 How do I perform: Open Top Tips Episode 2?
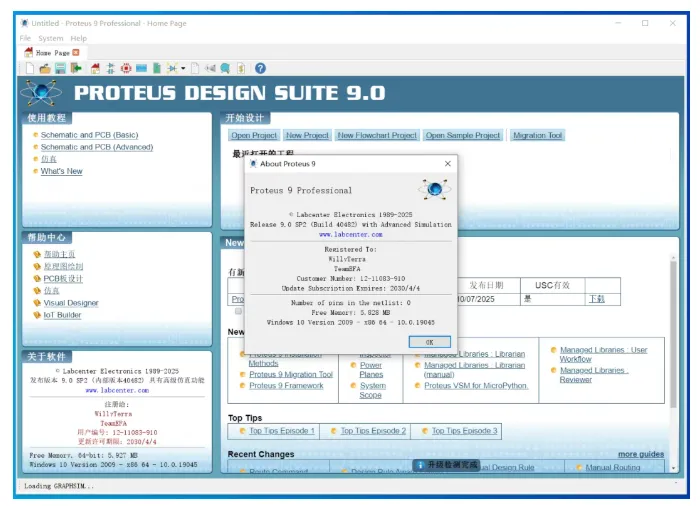click(373, 431)
